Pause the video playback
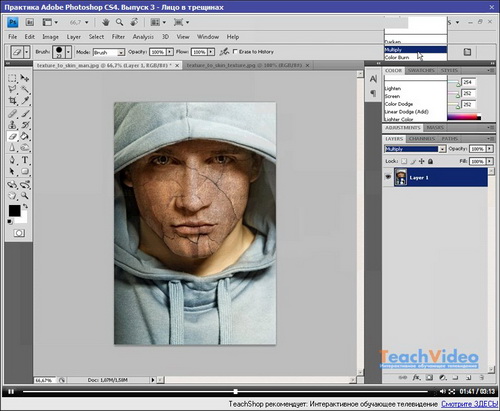500x411 pixels. point(11,391)
